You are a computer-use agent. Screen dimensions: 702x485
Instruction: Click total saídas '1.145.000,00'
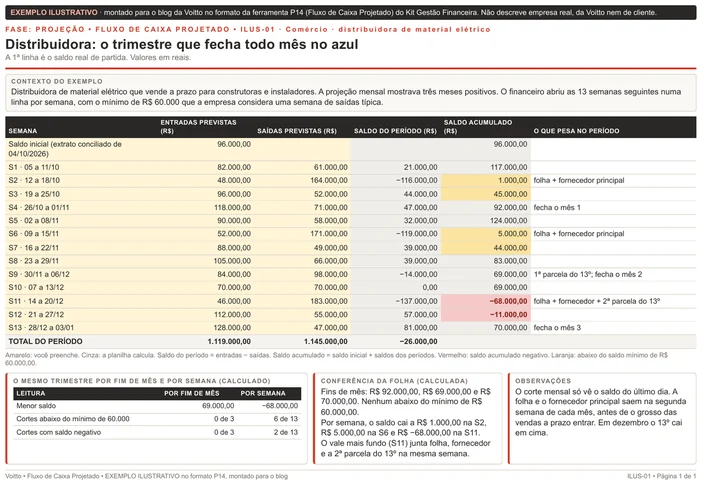(325, 341)
